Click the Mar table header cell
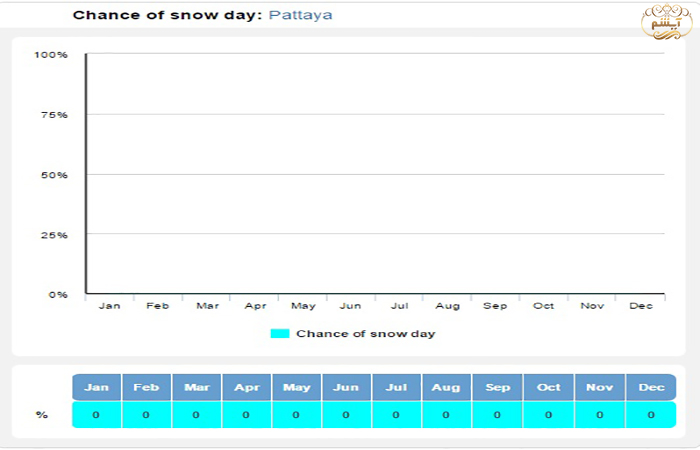The width and height of the screenshot is (700, 450). 196,387
